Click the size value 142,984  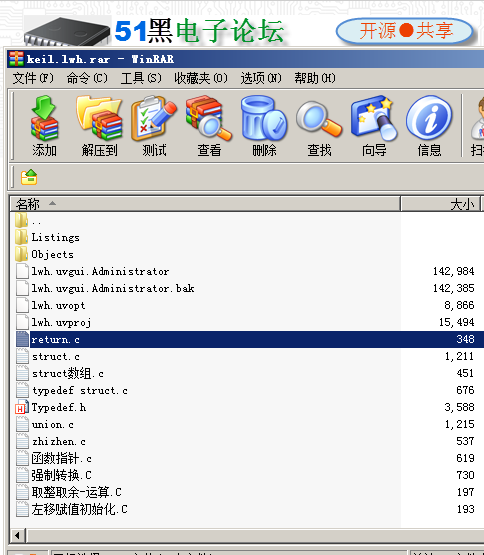pos(454,271)
